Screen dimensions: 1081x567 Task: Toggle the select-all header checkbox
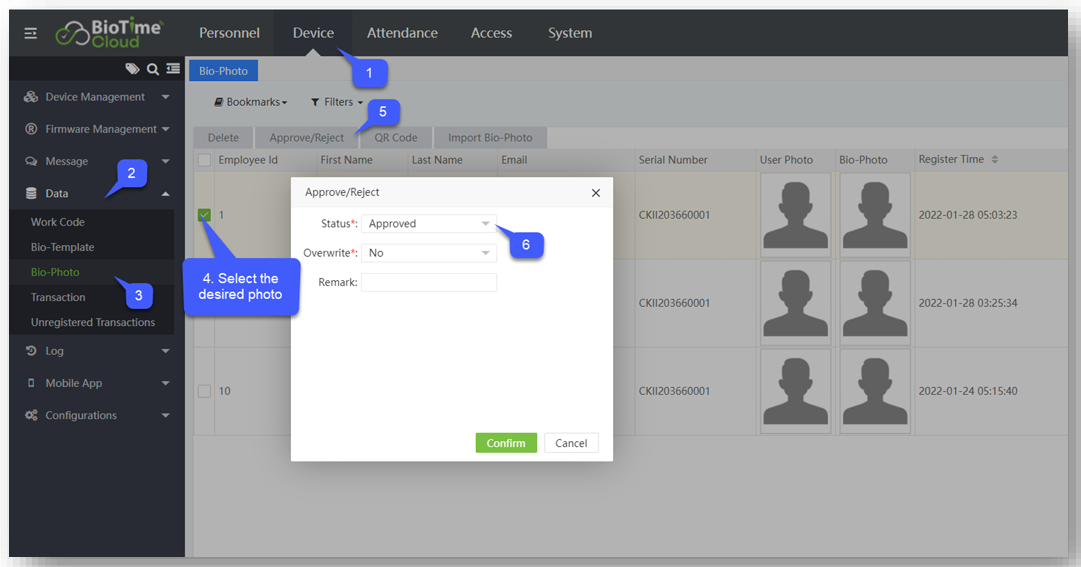204,160
